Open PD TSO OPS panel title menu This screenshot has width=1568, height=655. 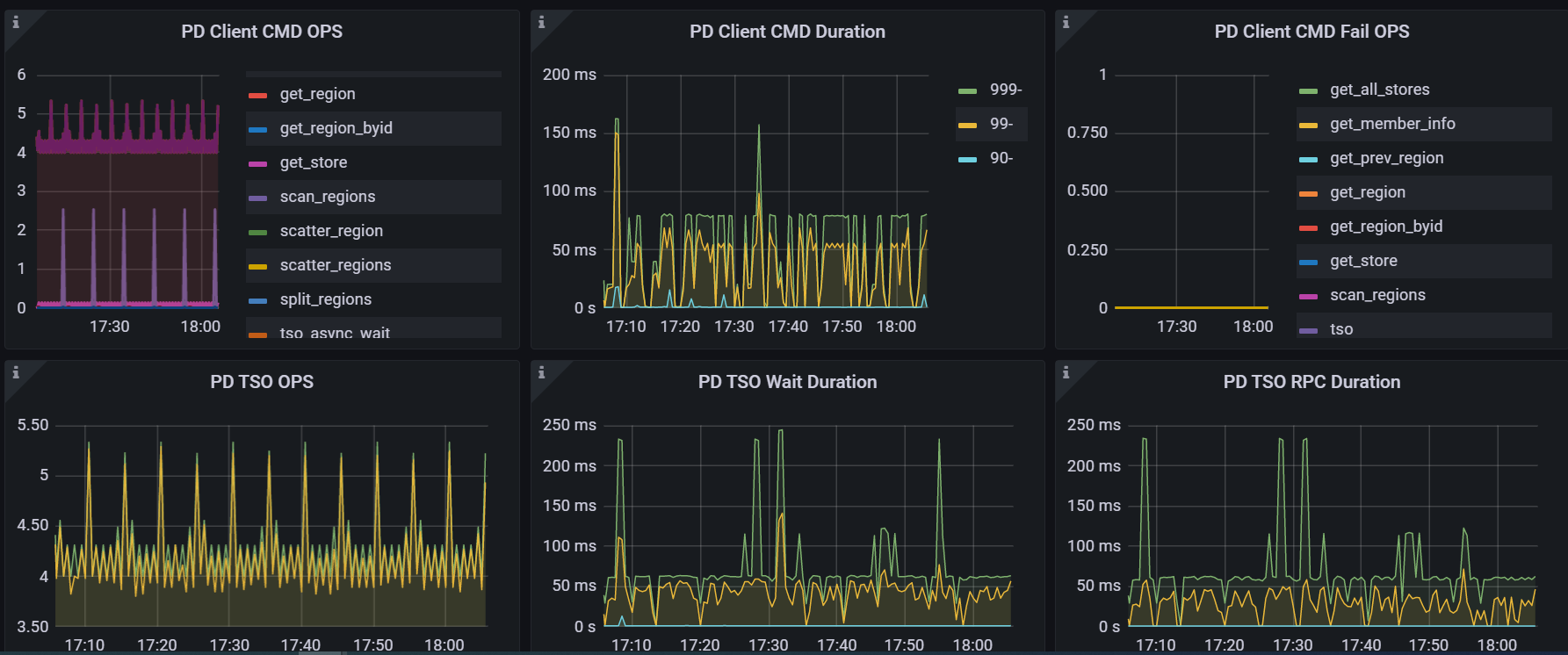[262, 382]
